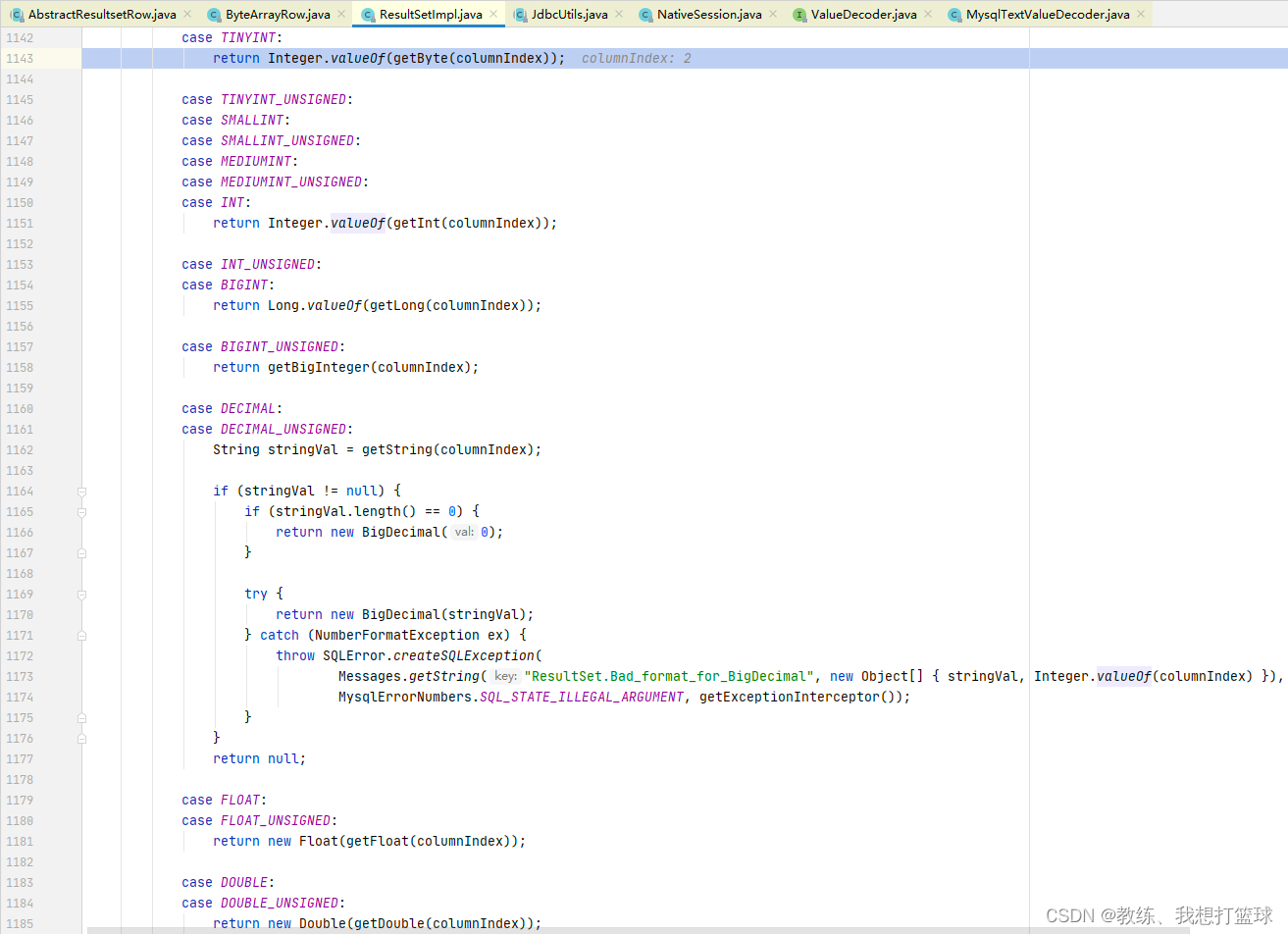Collapse the if block at line 1165

tap(82, 512)
